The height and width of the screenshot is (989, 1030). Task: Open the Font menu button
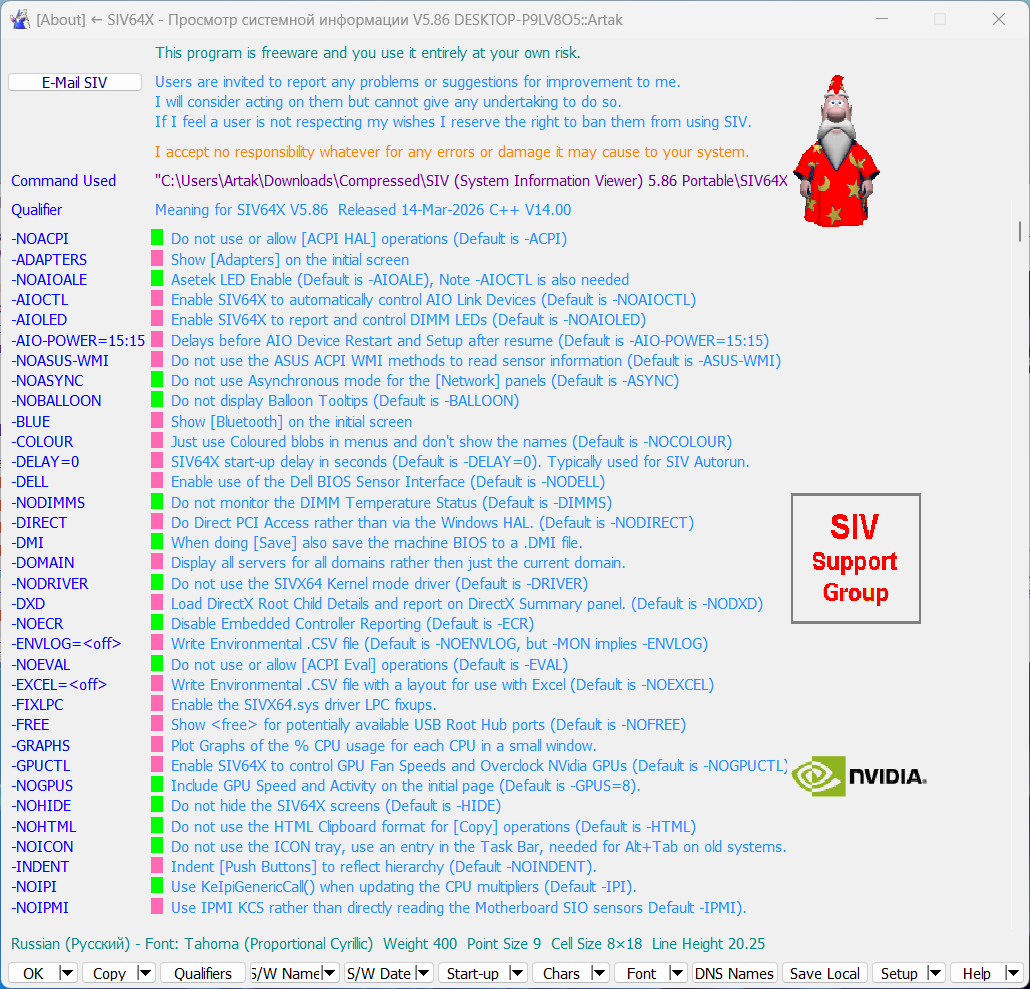[x=641, y=973]
